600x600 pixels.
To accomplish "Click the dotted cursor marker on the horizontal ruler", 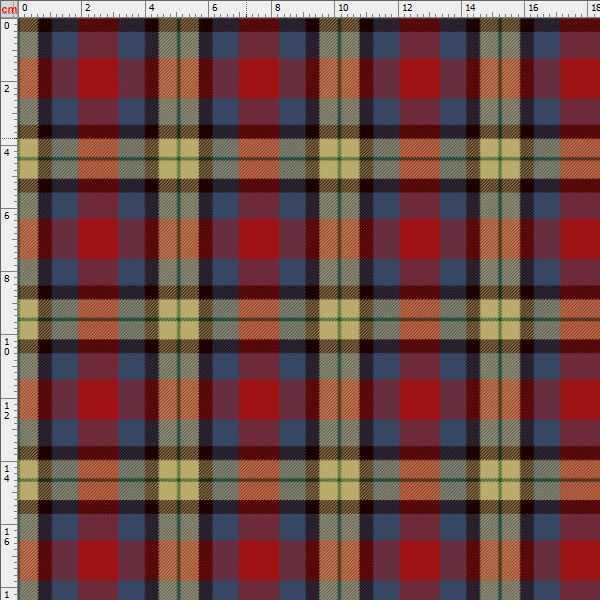I will (246, 9).
